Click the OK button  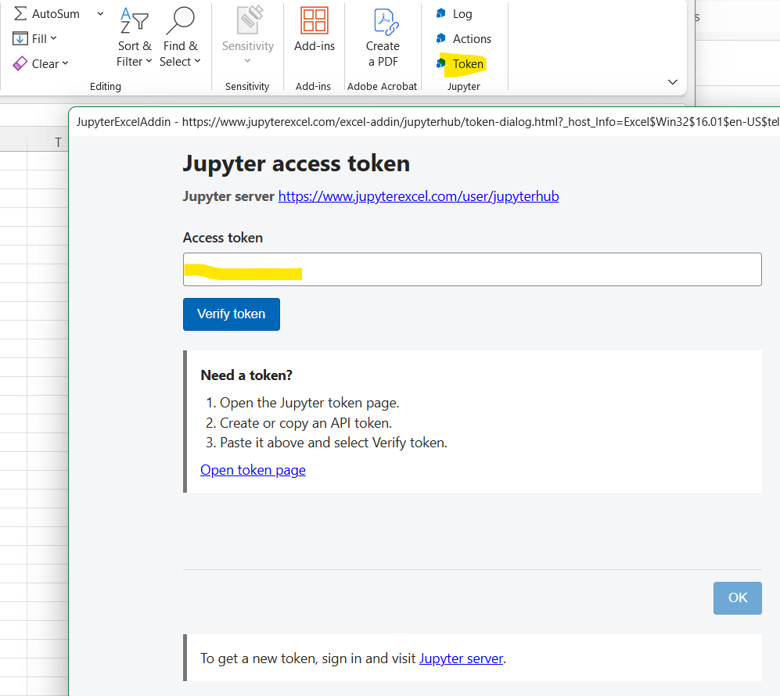click(737, 598)
